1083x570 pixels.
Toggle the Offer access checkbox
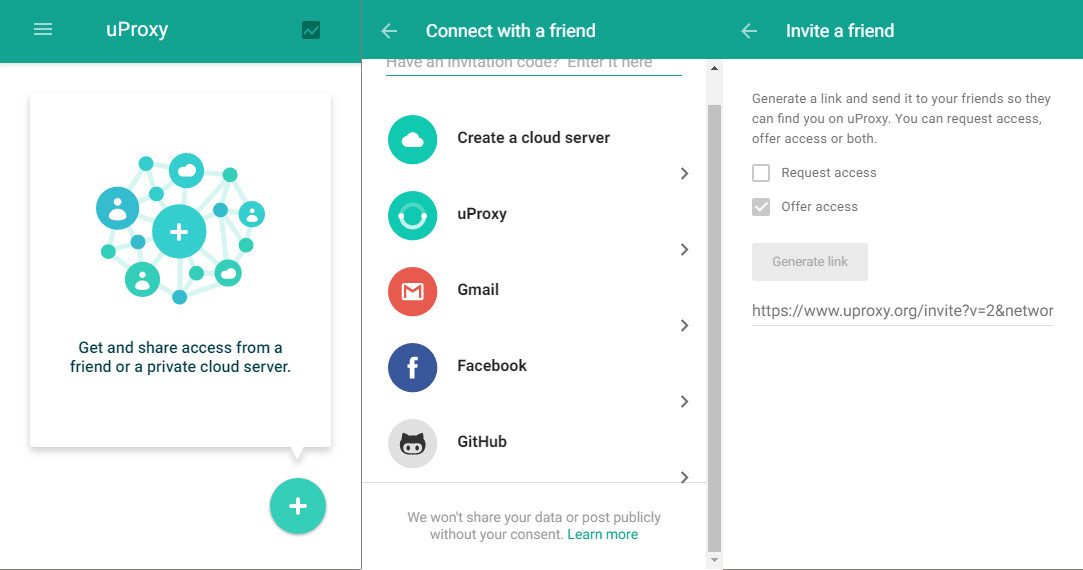(761, 207)
